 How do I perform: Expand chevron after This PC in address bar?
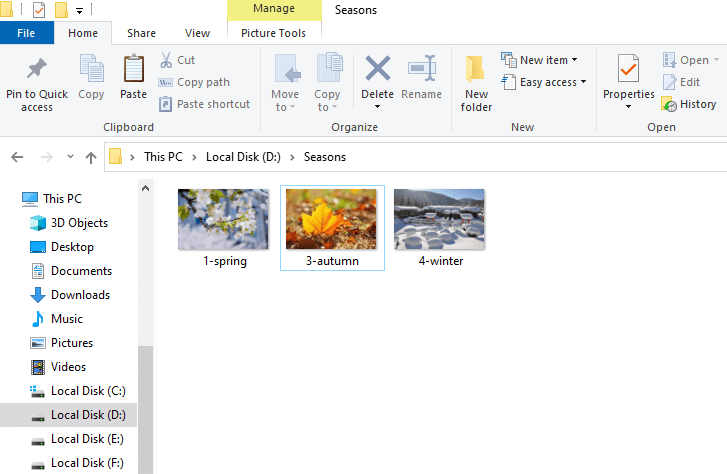click(x=194, y=157)
